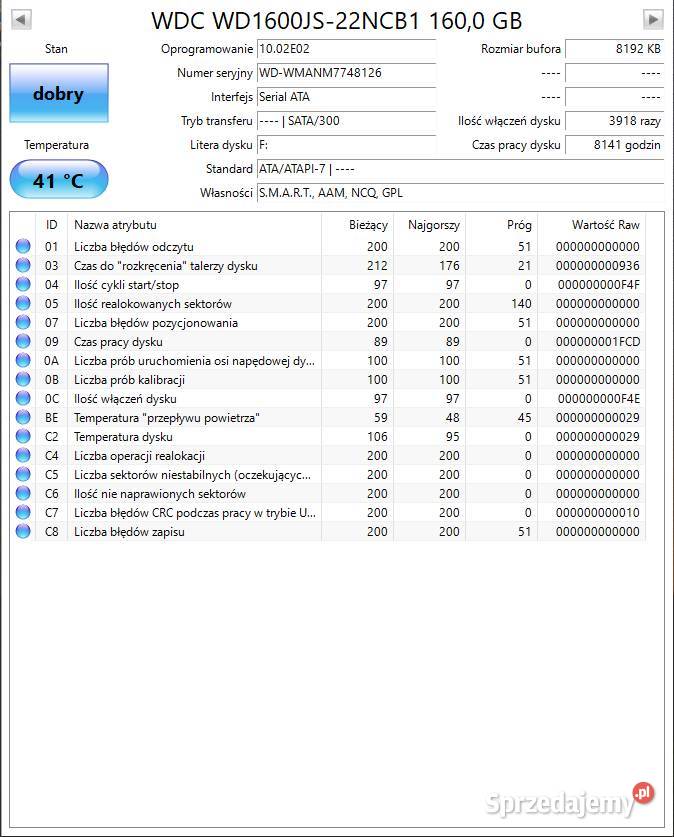The image size is (674, 837).
Task: Click the power-on hours field 8141 godzin
Action: coord(614,145)
